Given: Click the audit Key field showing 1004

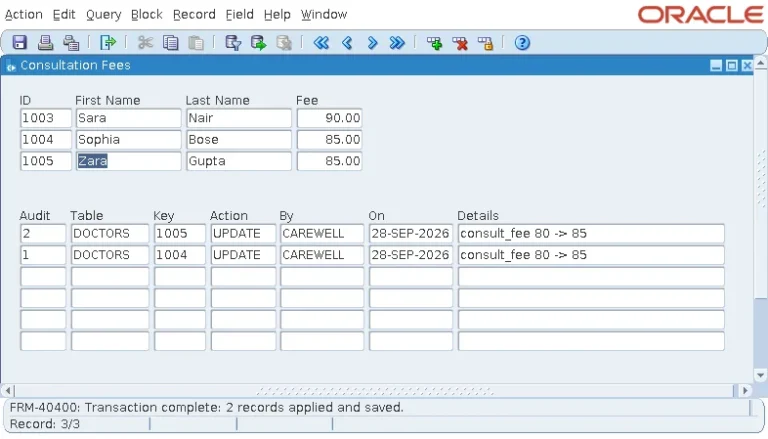Looking at the screenshot, I should [180, 255].
